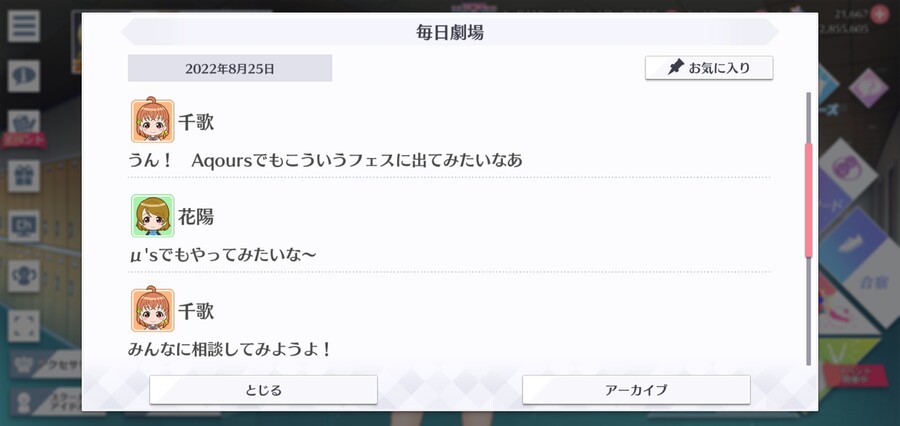Click the pink scrollbar thumb

[x=809, y=200]
